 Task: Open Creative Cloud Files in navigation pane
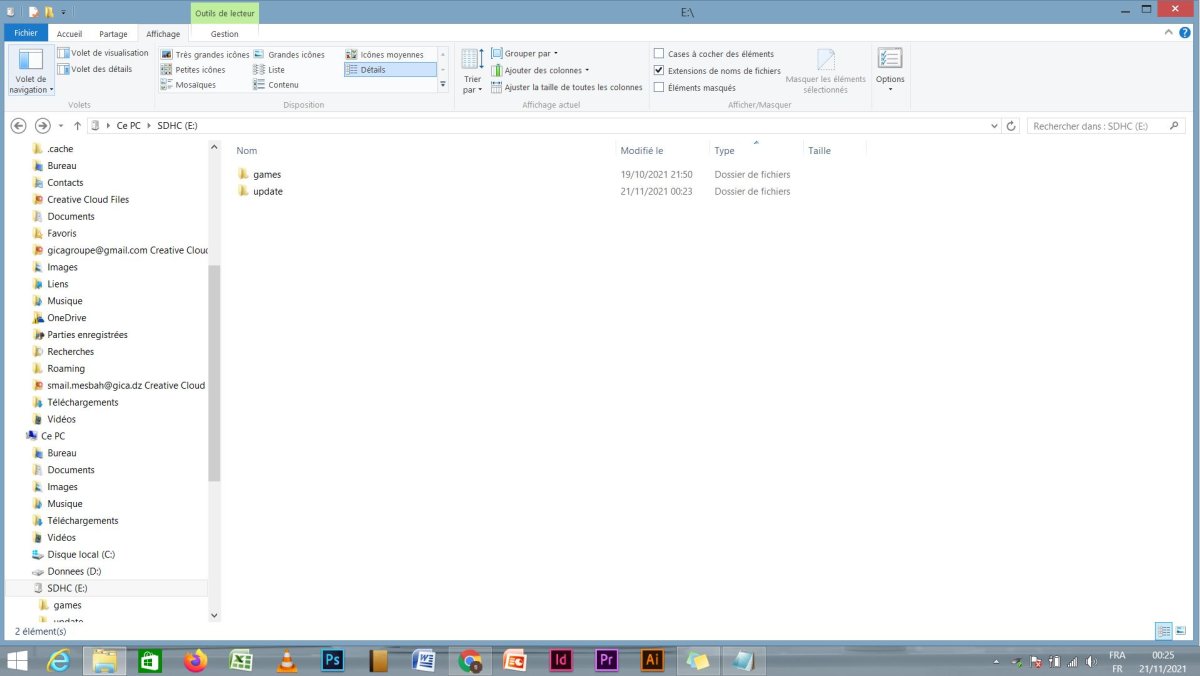pyautogui.click(x=88, y=199)
